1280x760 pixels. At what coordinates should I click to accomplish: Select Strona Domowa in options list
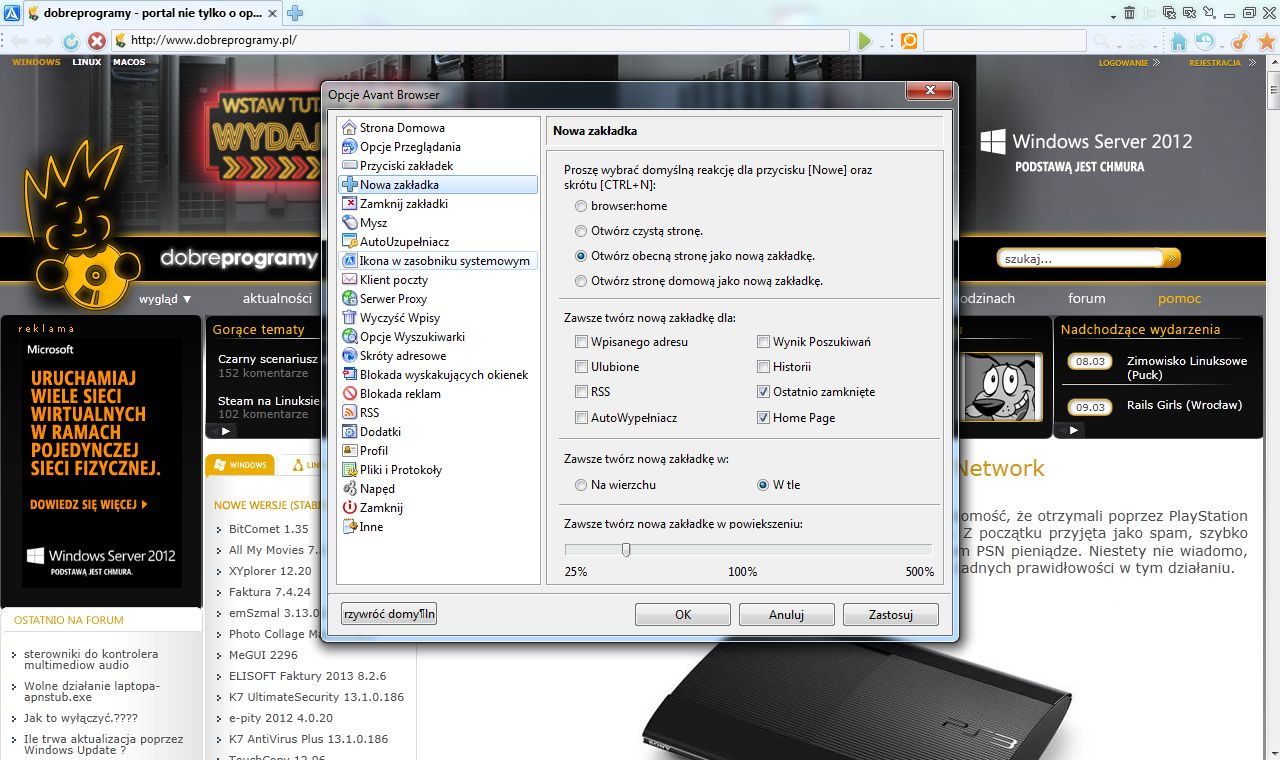(x=402, y=128)
